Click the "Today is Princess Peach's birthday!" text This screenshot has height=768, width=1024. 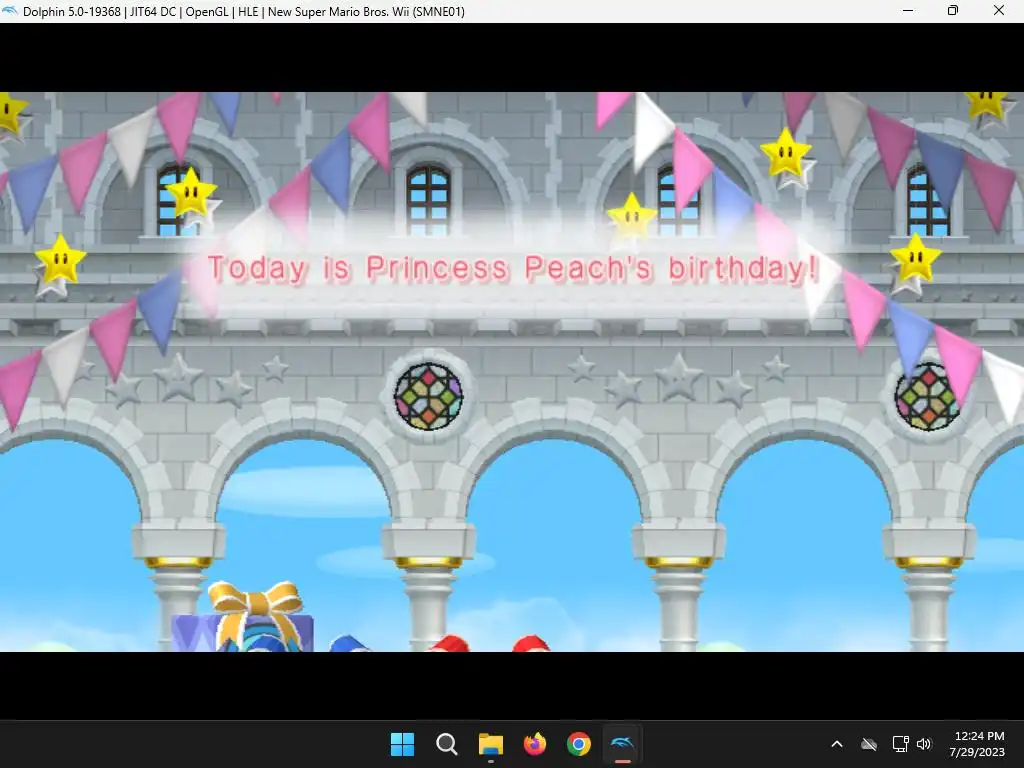pos(513,269)
